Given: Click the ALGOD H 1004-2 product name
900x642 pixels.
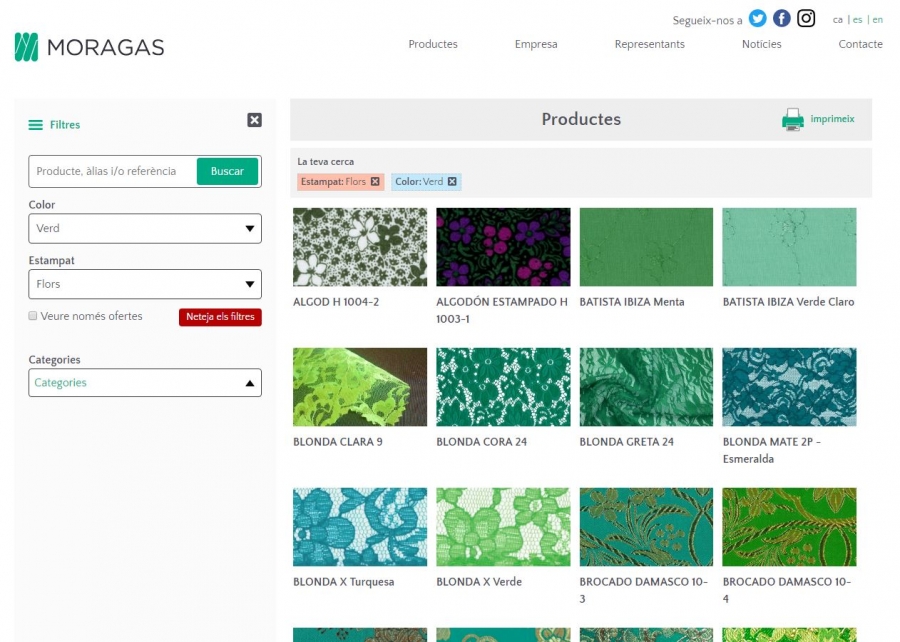Looking at the screenshot, I should (336, 302).
